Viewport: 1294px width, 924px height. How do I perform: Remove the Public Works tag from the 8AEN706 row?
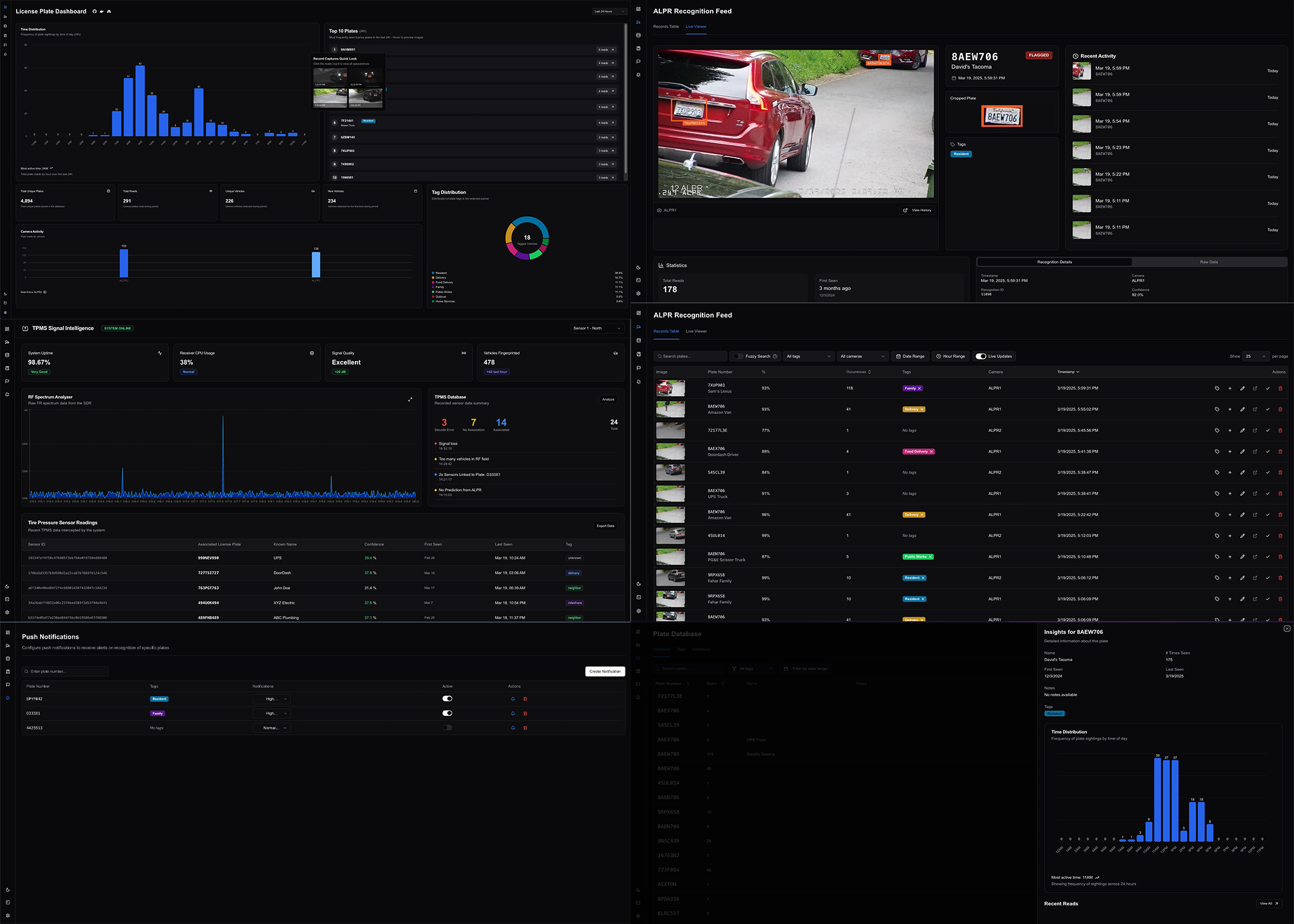coord(930,557)
